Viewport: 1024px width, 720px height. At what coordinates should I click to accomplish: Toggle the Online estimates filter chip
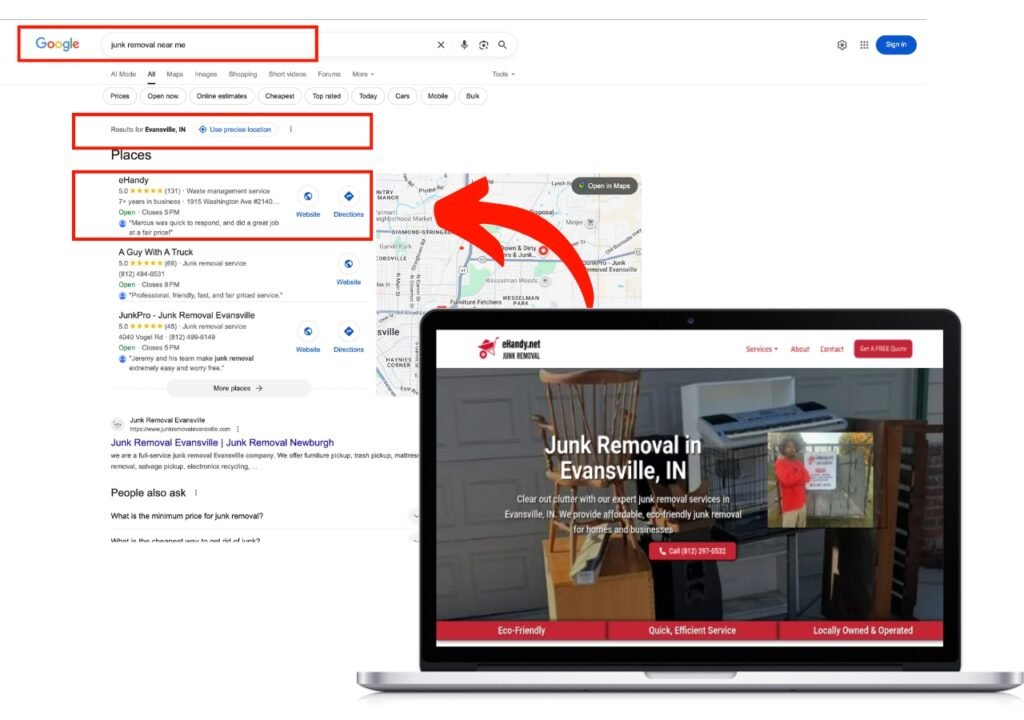(x=222, y=96)
